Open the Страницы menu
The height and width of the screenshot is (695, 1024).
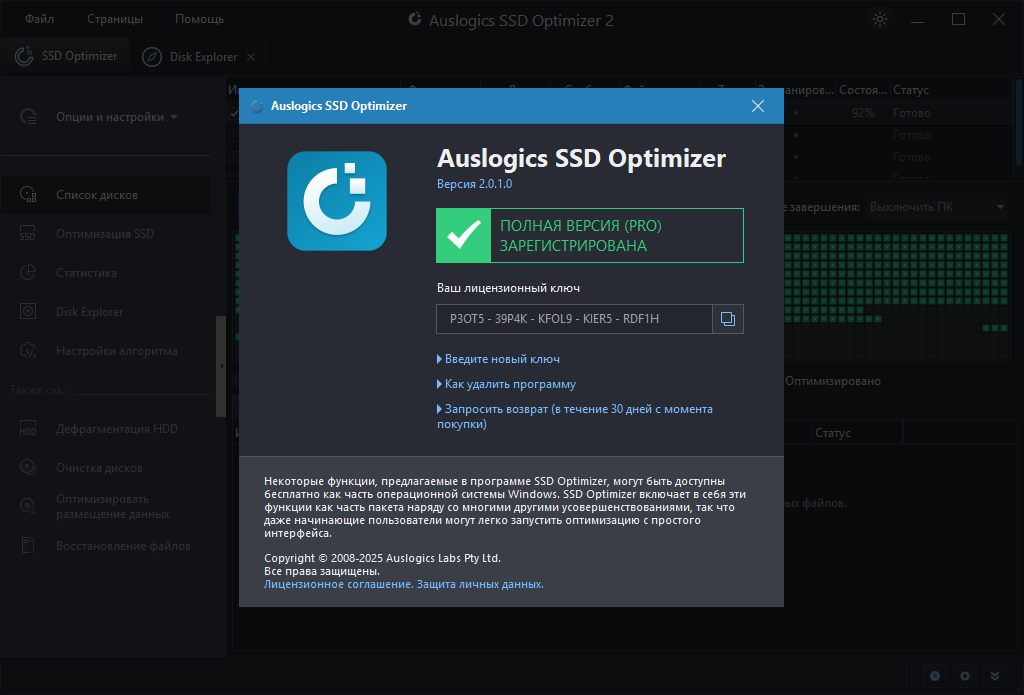pos(115,19)
